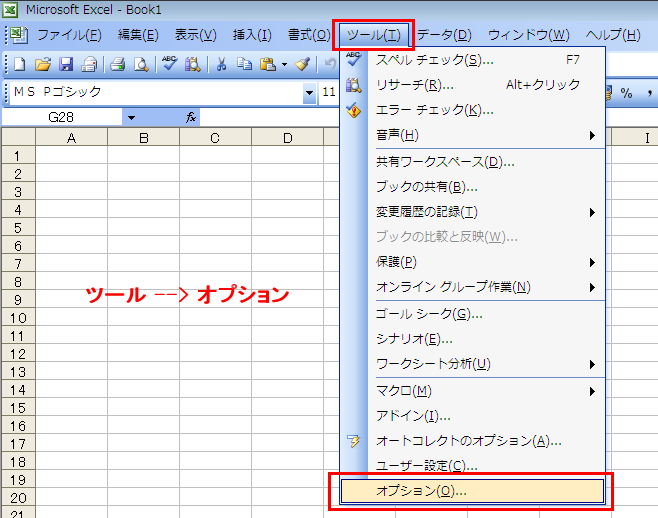Open the Paste options dropdown arrow
This screenshot has width=658, height=518.
click(285, 64)
